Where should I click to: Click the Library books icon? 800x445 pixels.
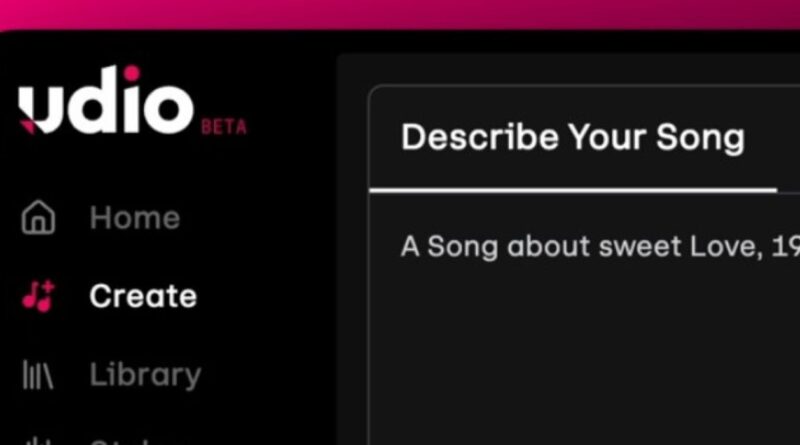pyautogui.click(x=38, y=375)
